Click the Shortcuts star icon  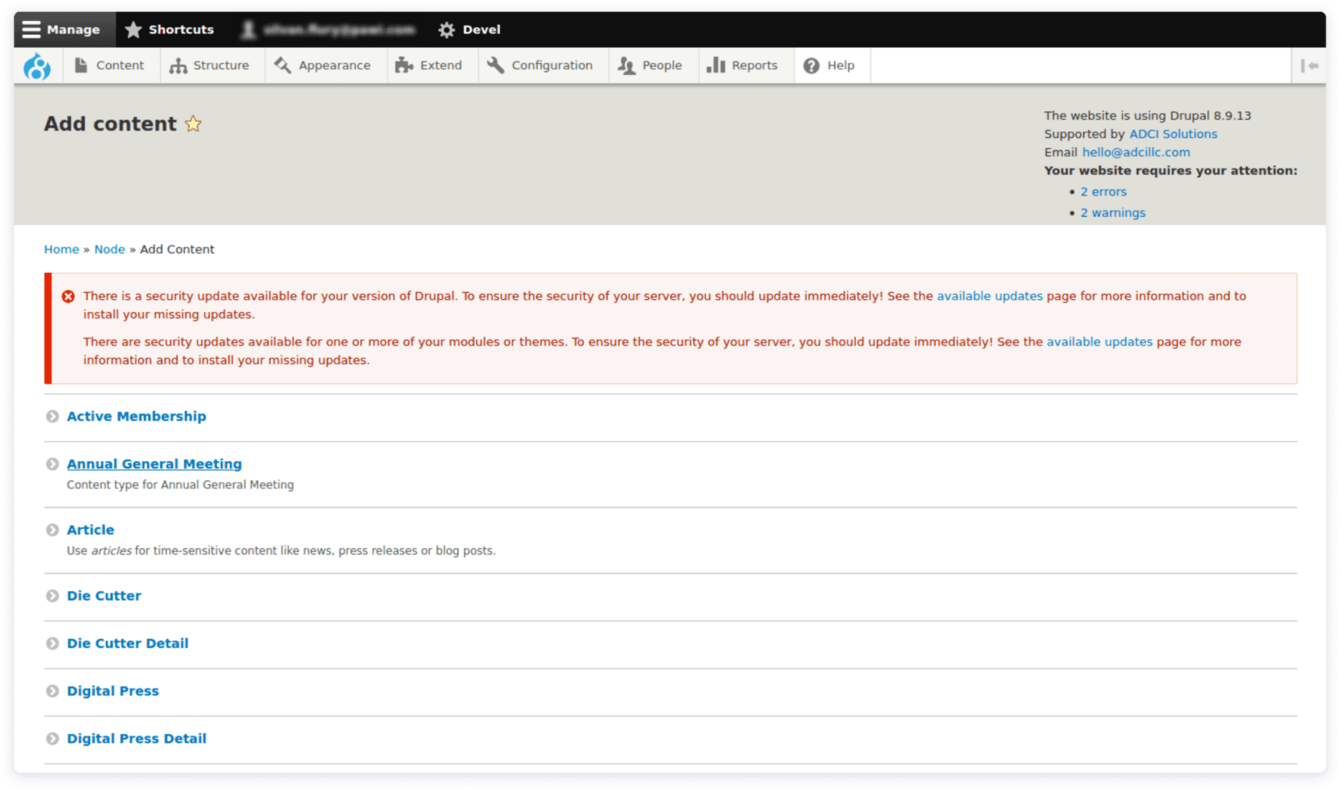(133, 30)
